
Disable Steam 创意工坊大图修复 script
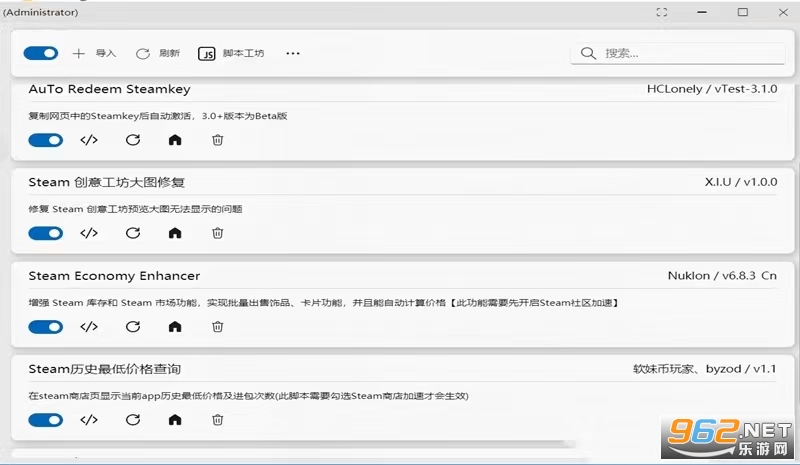pos(46,233)
